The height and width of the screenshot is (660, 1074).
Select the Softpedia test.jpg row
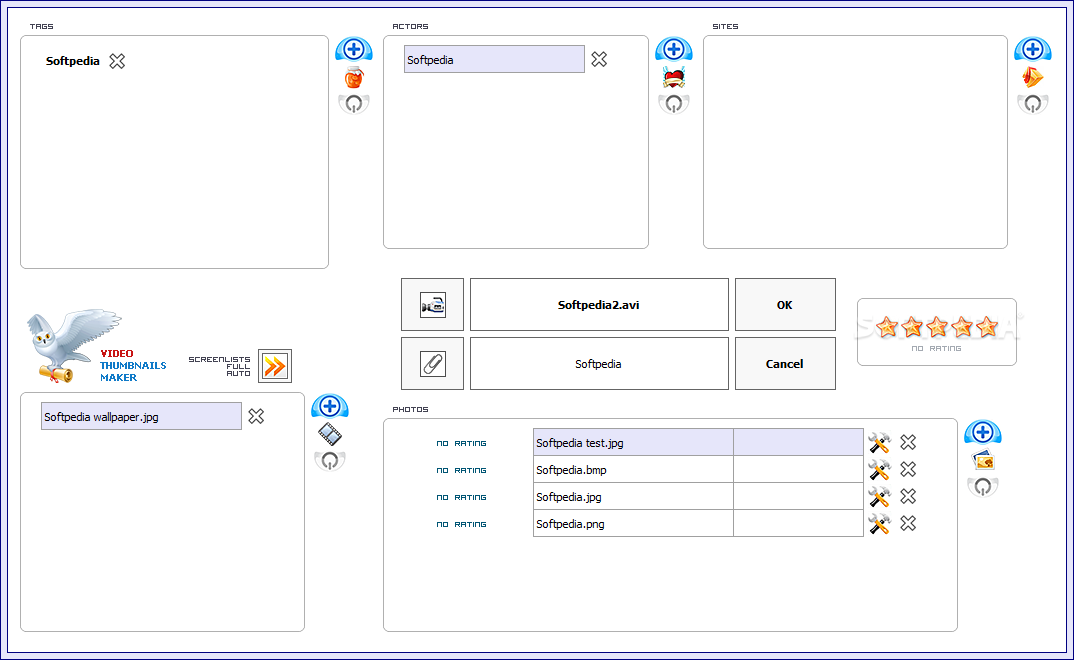[698, 442]
